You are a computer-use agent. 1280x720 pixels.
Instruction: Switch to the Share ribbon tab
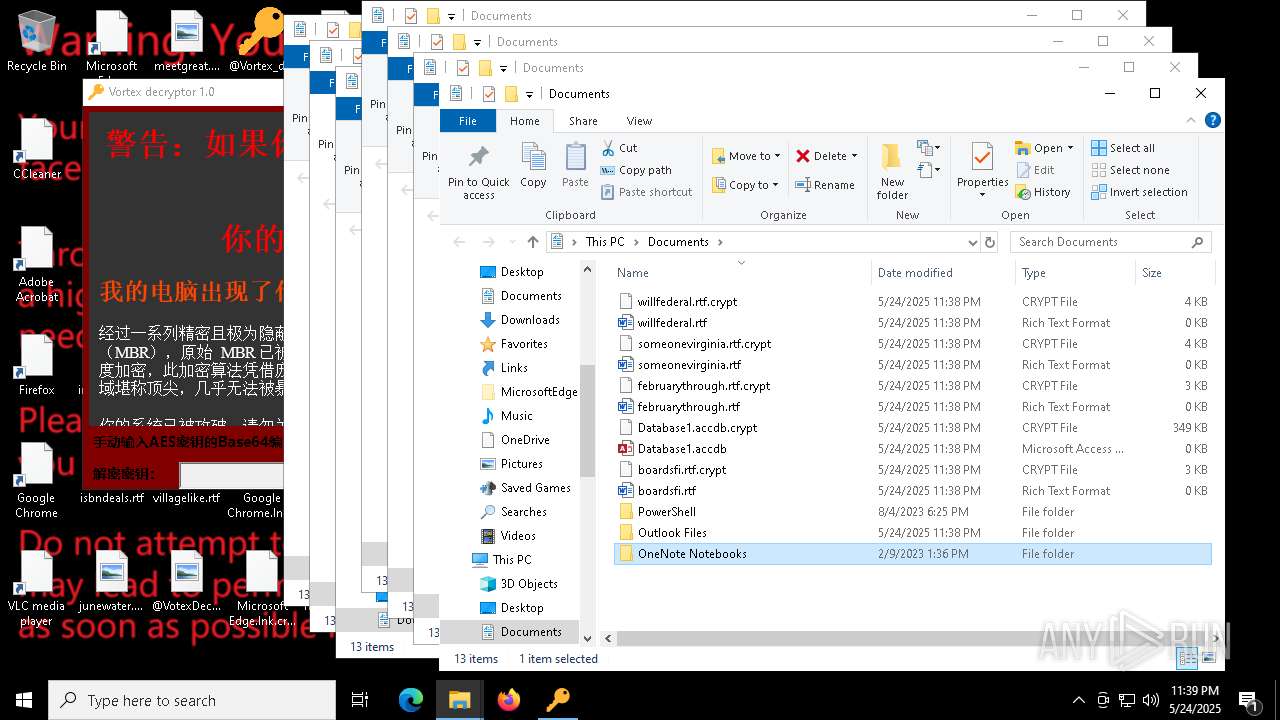(583, 121)
